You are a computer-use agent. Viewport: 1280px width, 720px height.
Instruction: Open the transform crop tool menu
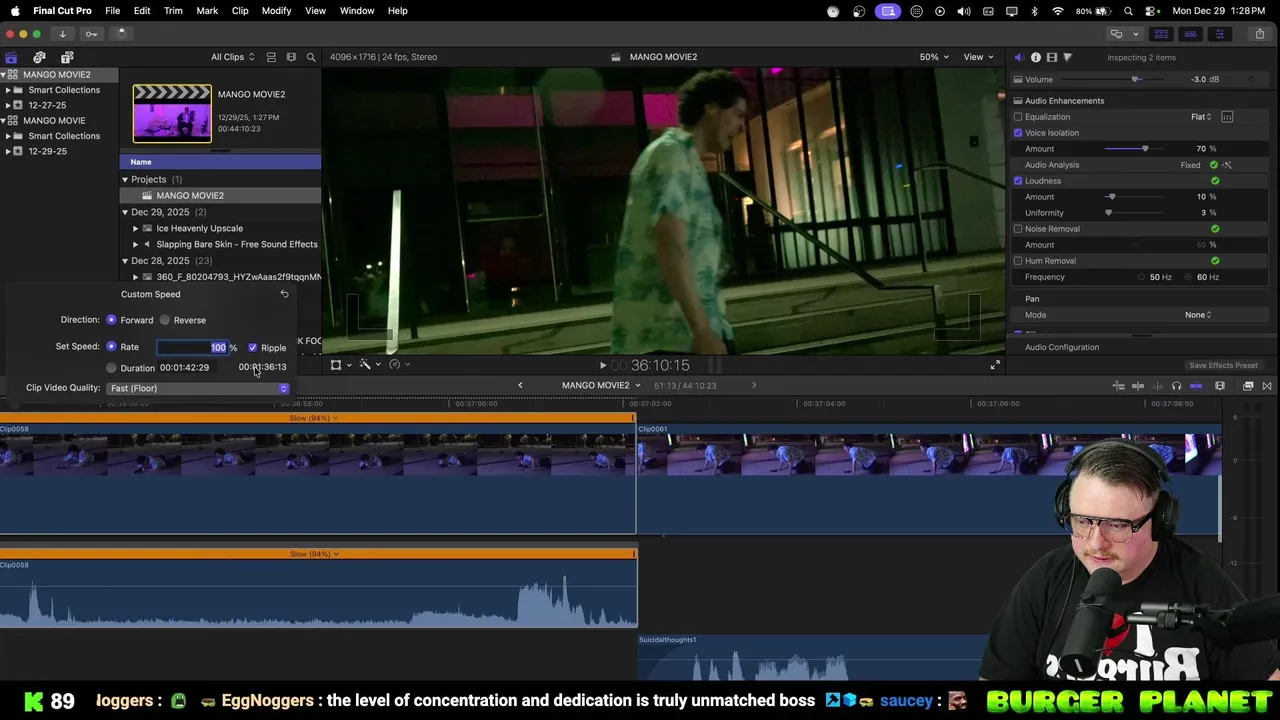pyautogui.click(x=340, y=365)
